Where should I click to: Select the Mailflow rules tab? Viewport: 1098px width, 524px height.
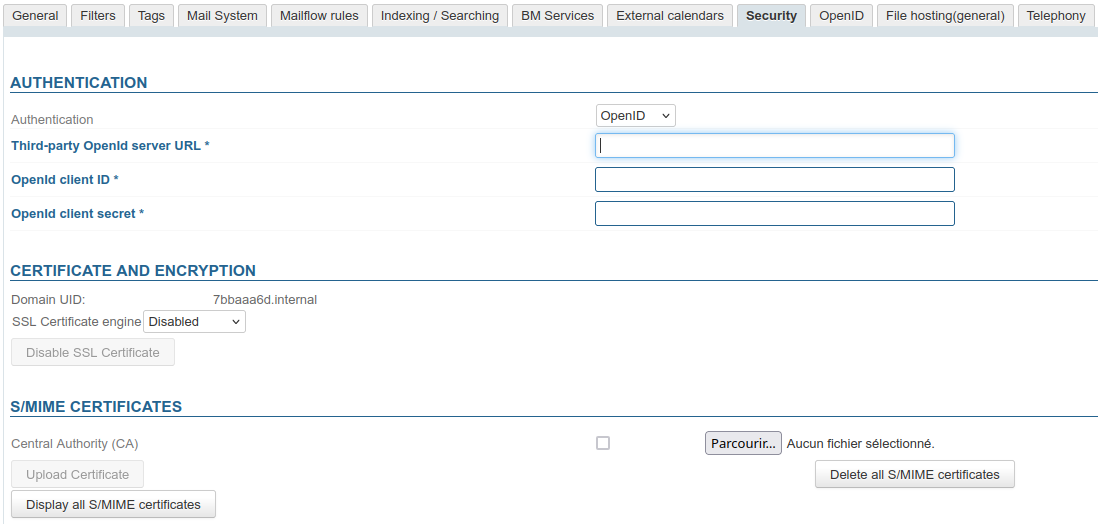pos(319,16)
